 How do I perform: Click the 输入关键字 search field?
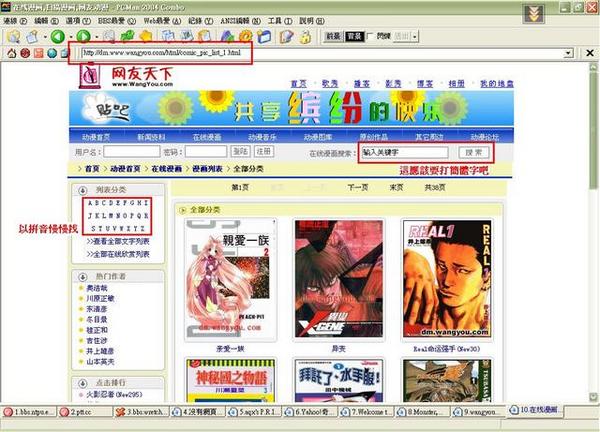[x=404, y=152]
